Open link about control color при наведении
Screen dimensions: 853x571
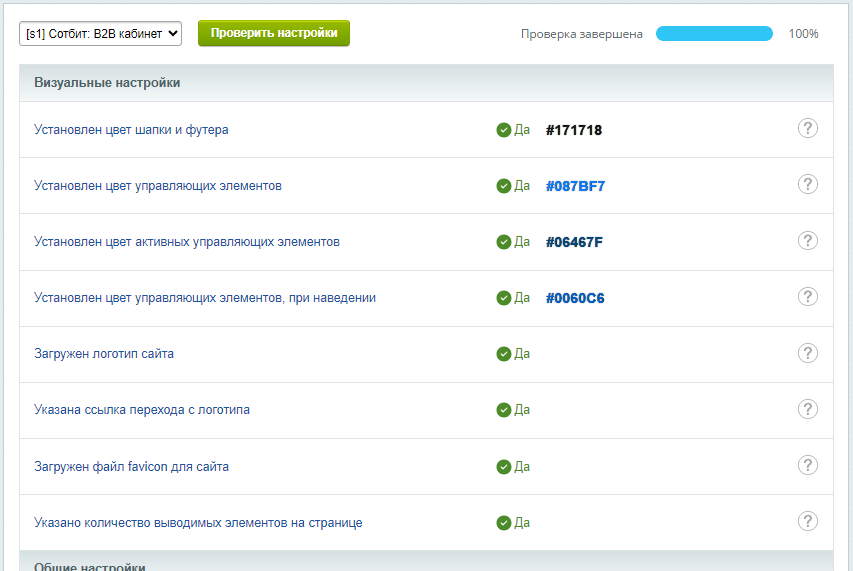pyautogui.click(x=205, y=298)
